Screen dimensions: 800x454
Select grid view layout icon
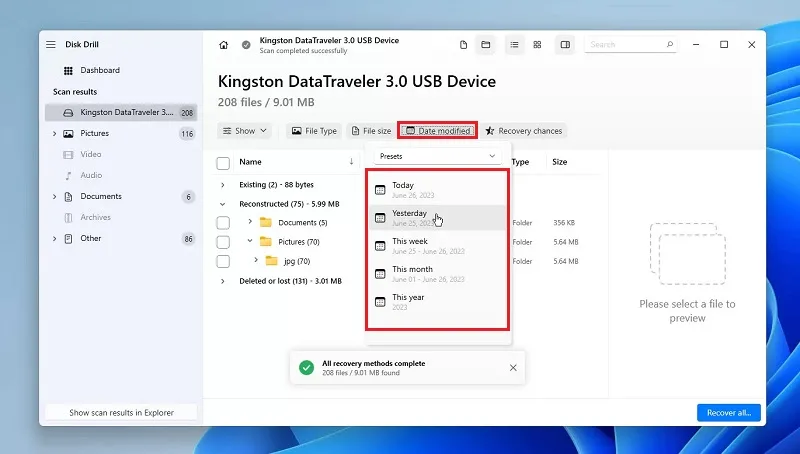tap(537, 45)
